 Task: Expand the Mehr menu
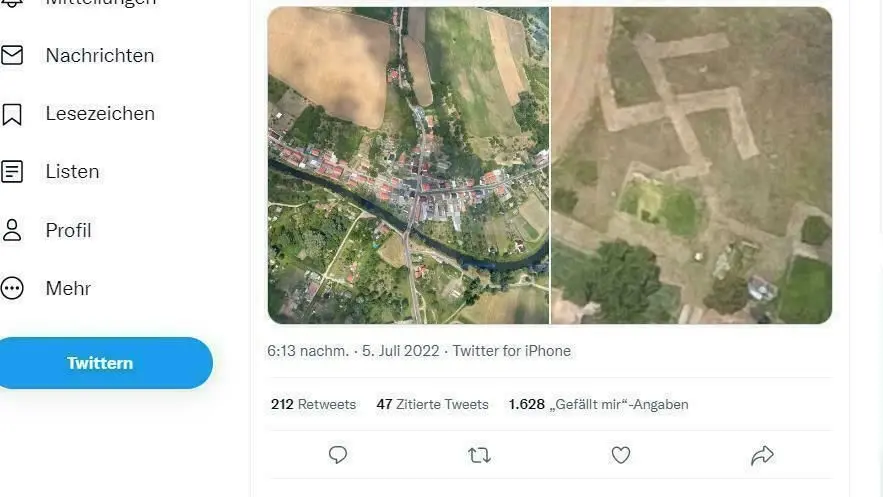[68, 289]
